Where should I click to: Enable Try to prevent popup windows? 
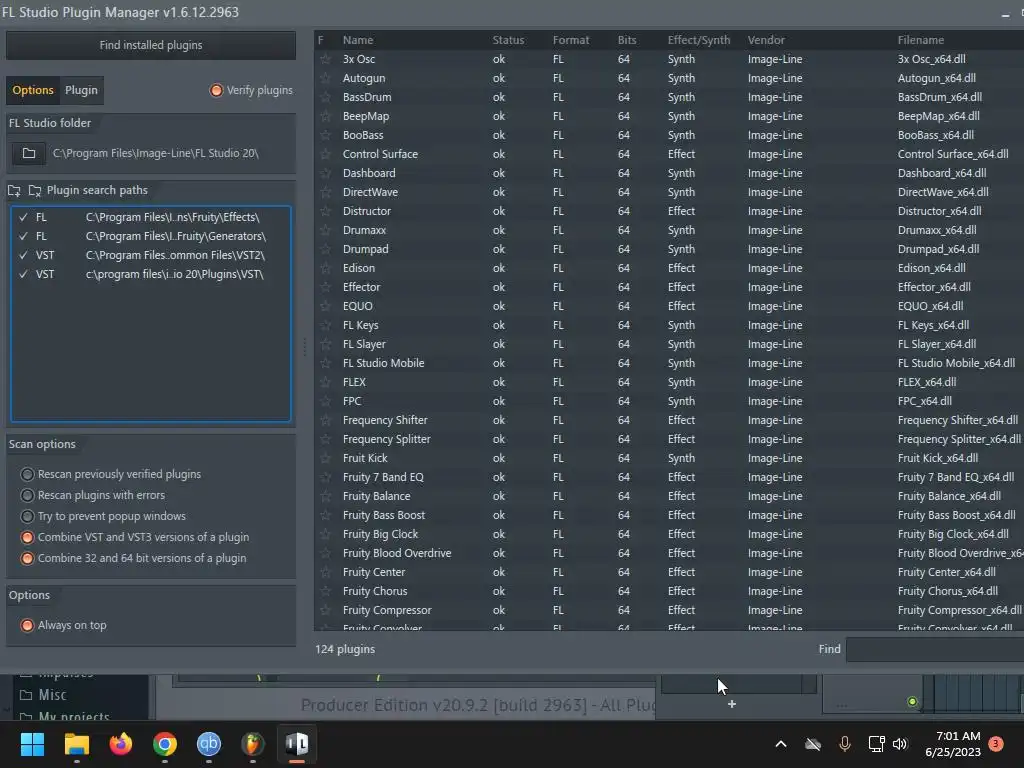(27, 516)
